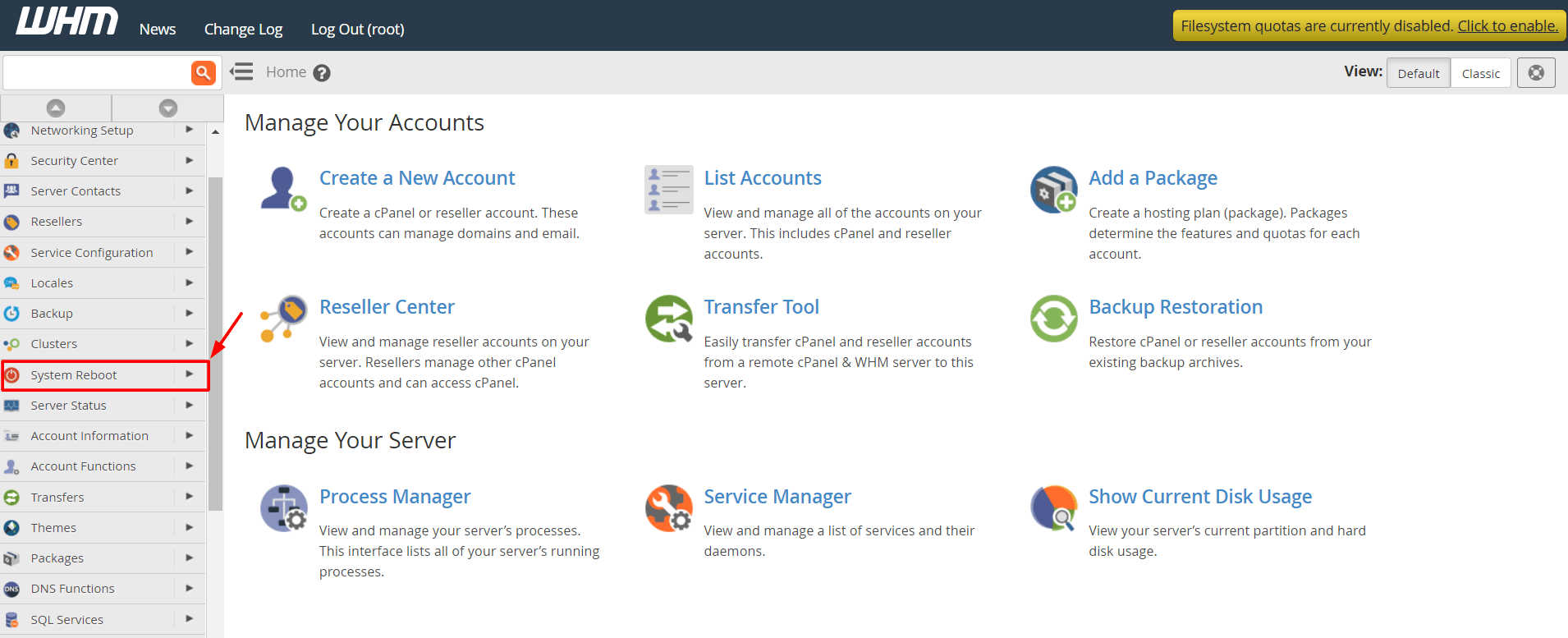Expand the Server Contacts arrow
This screenshot has width=1568, height=638.
coord(190,190)
